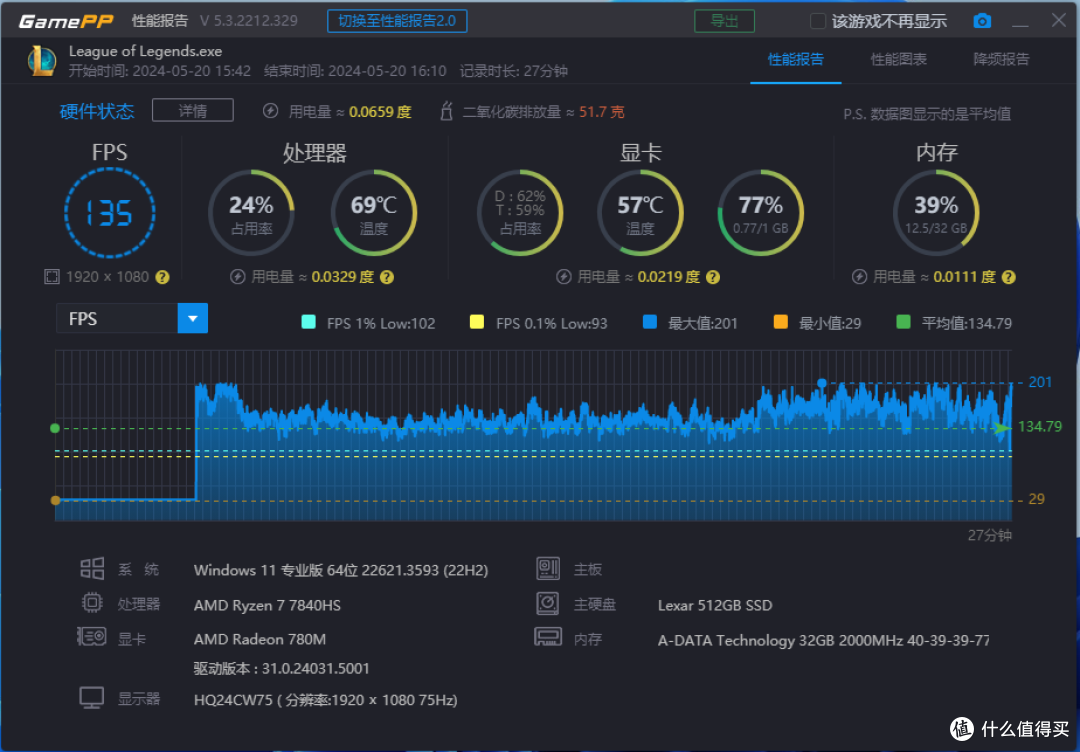Click the League of Legends game icon
The width and height of the screenshot is (1080, 752).
pyautogui.click(x=42, y=61)
